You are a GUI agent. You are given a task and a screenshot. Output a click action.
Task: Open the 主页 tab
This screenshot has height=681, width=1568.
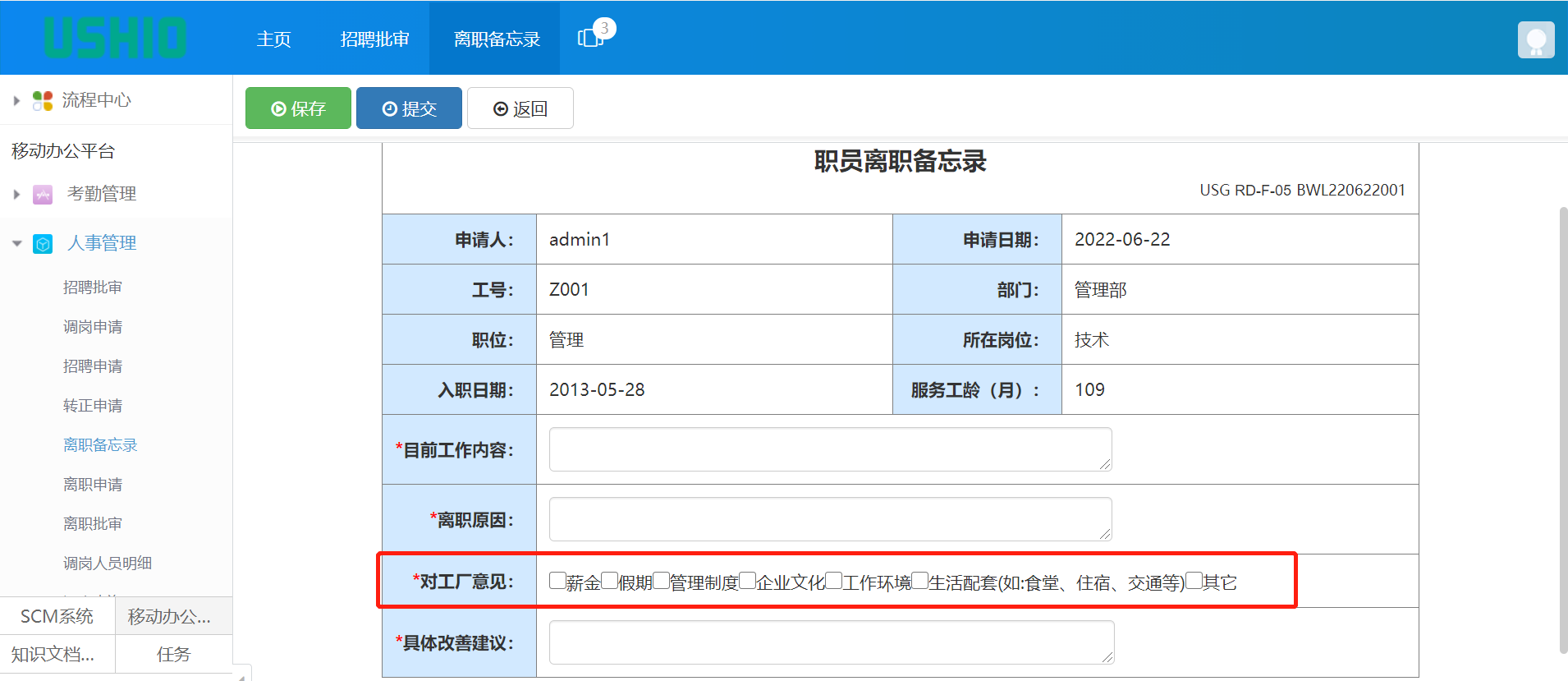pos(273,39)
